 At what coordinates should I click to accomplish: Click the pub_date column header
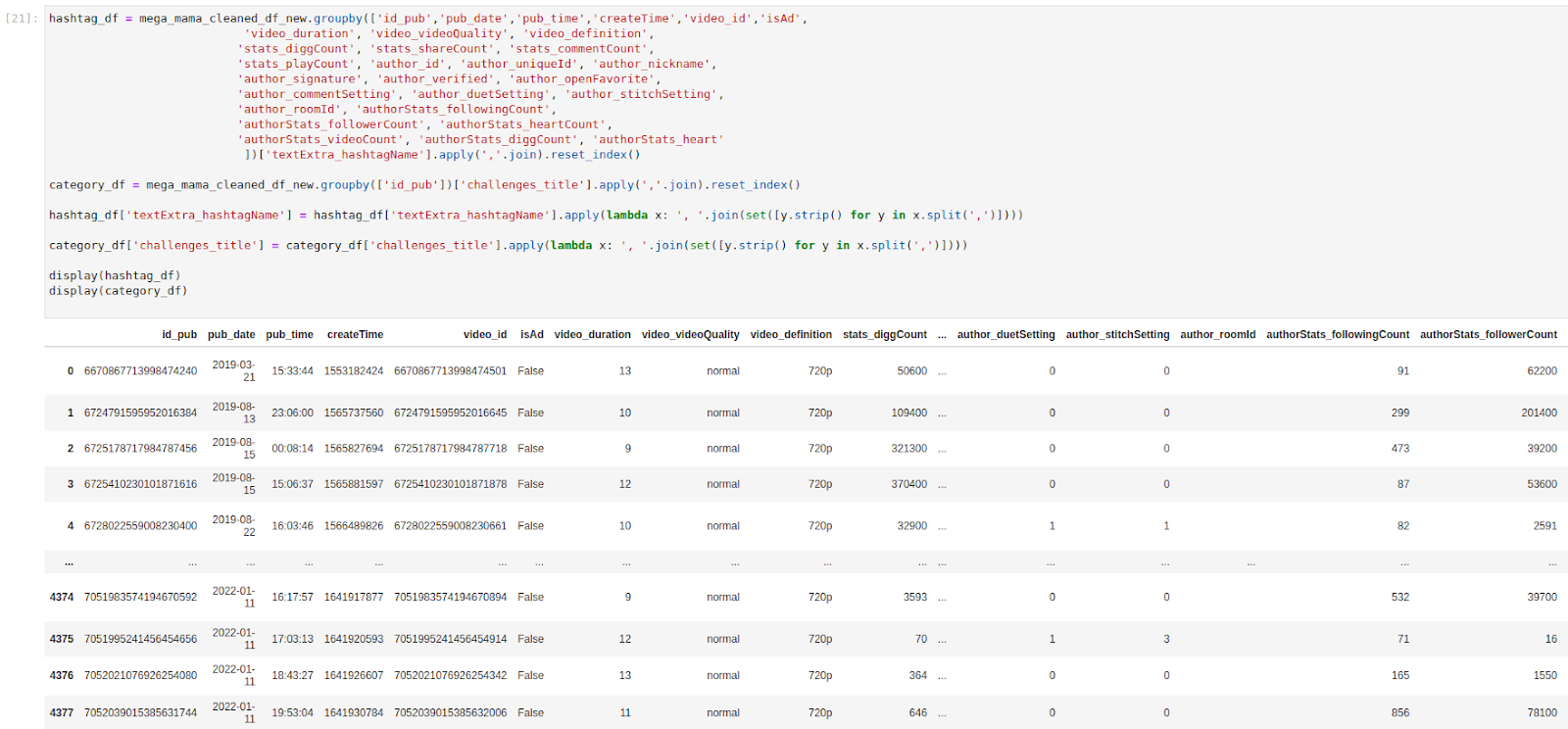point(231,335)
